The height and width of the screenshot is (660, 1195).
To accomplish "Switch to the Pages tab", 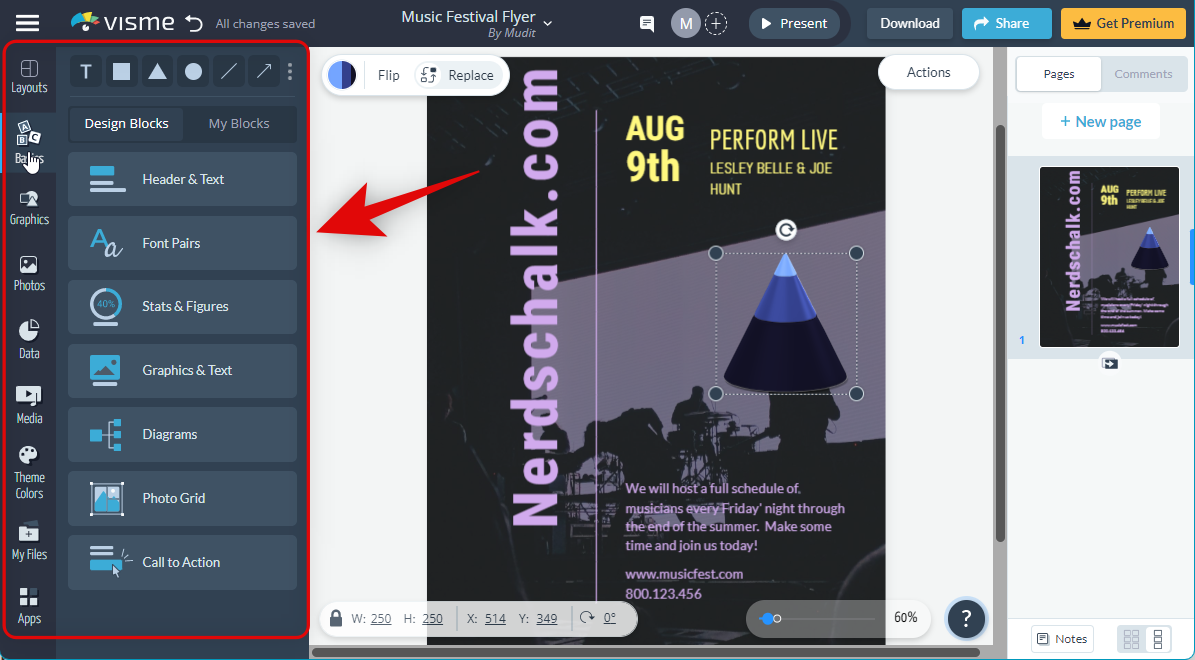I will coord(1059,74).
